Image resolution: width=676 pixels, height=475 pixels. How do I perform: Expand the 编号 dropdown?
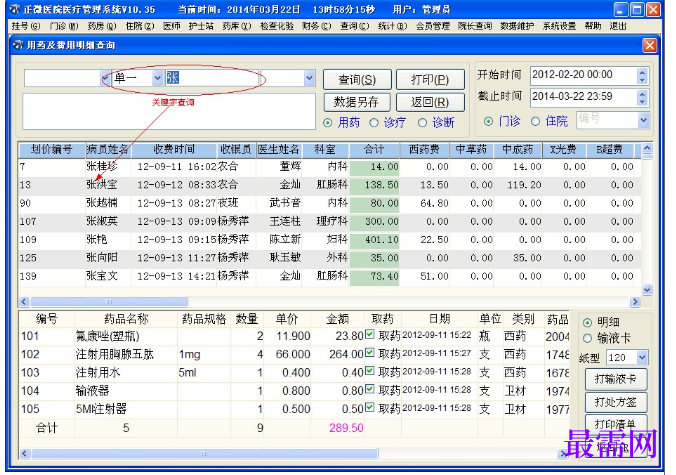[644, 120]
